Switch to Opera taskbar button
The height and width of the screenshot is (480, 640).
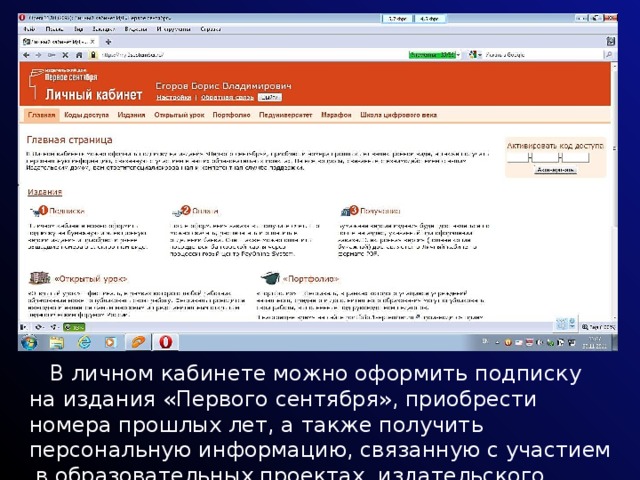(x=165, y=342)
